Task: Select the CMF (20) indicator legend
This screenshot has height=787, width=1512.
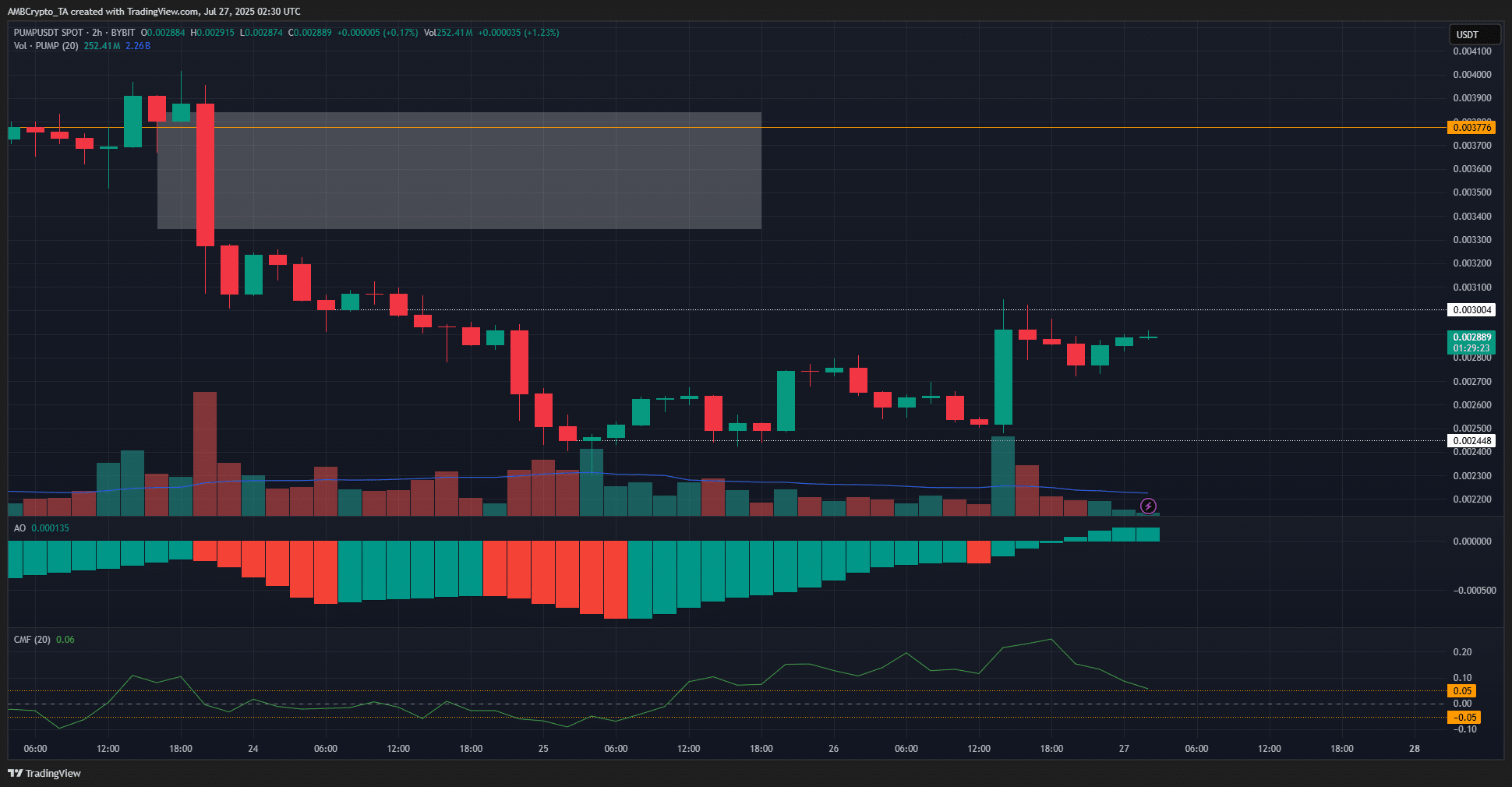Action: pyautogui.click(x=32, y=640)
